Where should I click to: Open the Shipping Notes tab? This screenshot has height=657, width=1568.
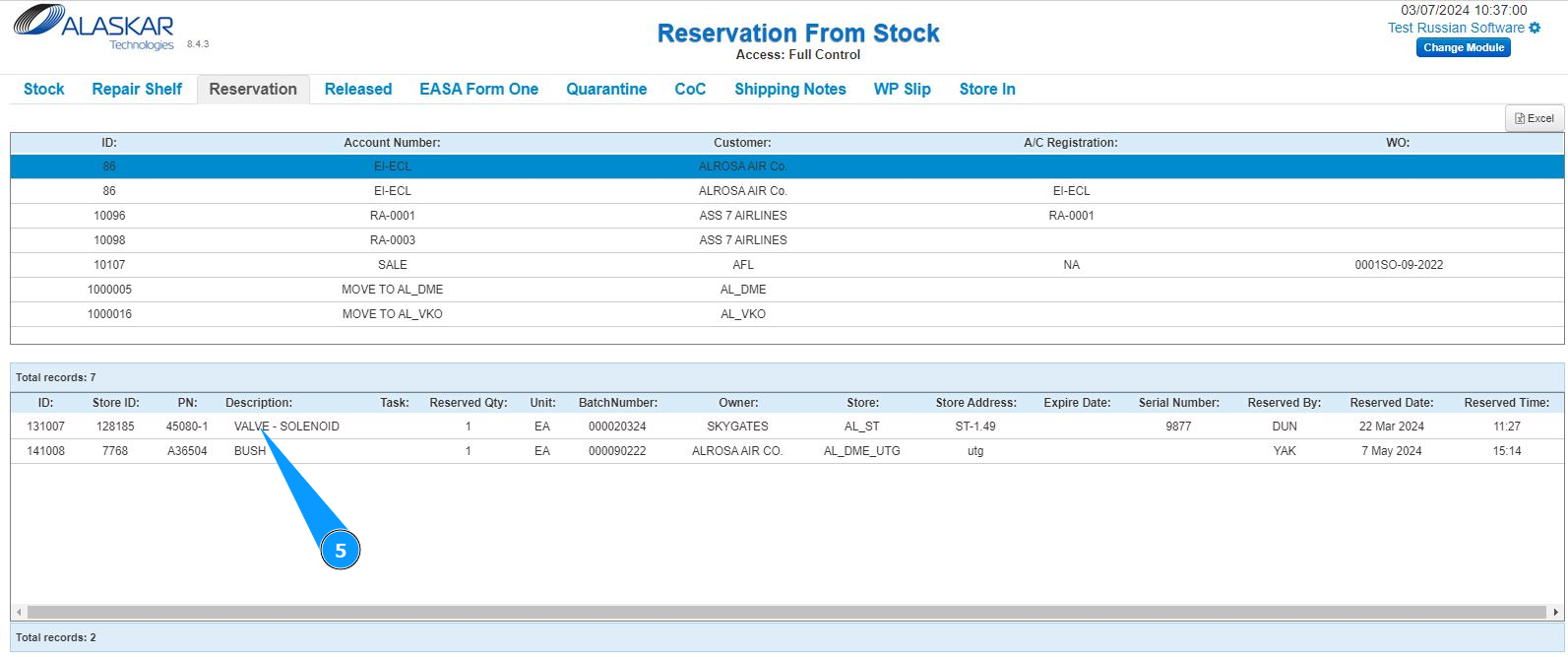click(x=789, y=89)
